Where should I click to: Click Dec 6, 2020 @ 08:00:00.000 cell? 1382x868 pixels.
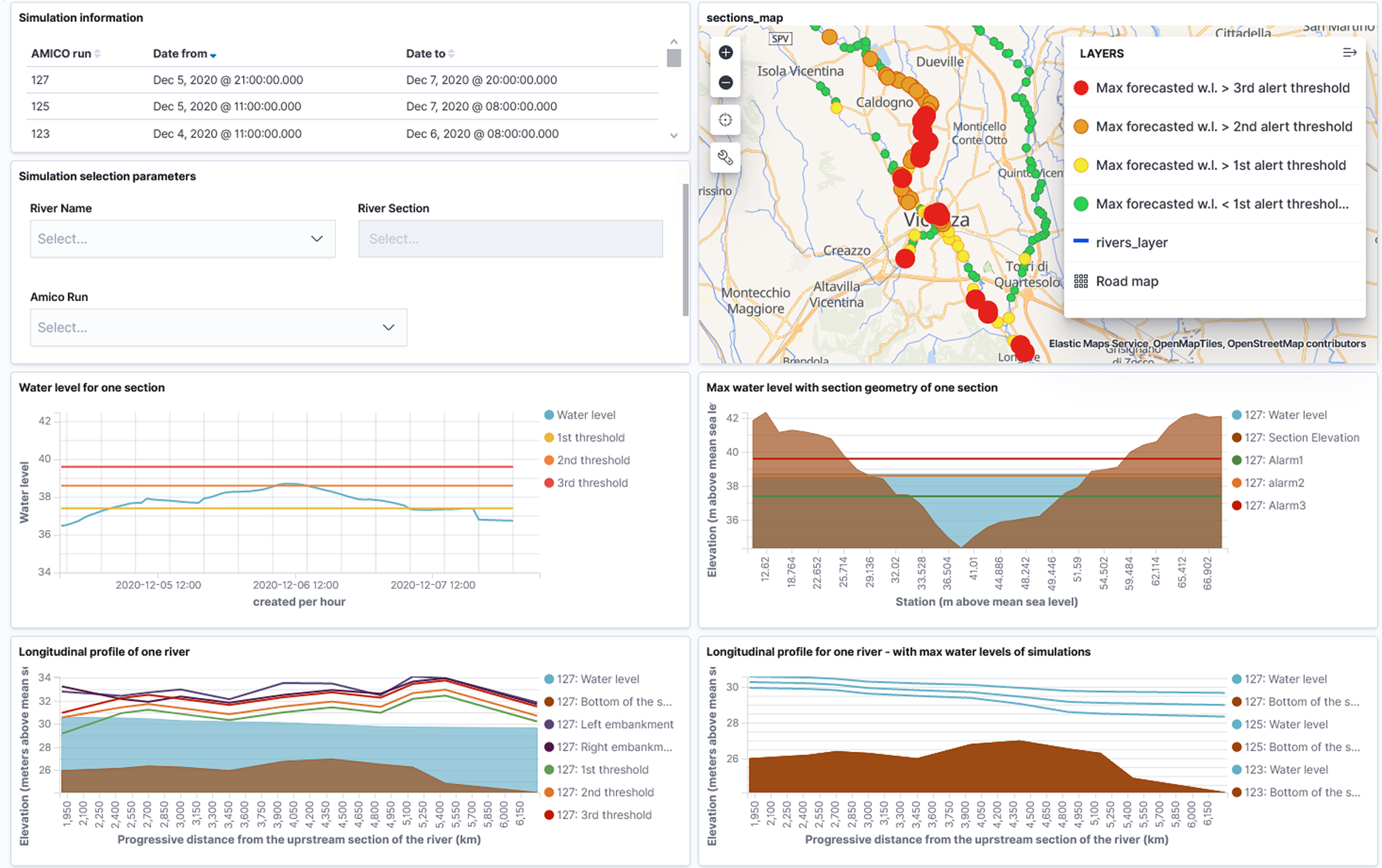[482, 133]
